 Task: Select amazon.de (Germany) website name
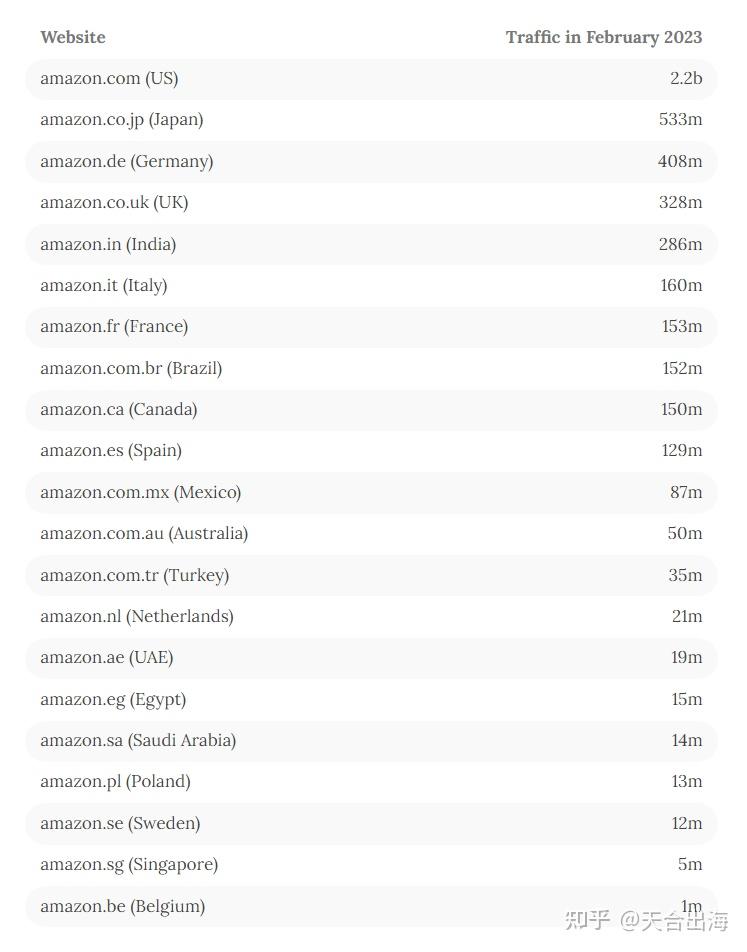(x=126, y=161)
